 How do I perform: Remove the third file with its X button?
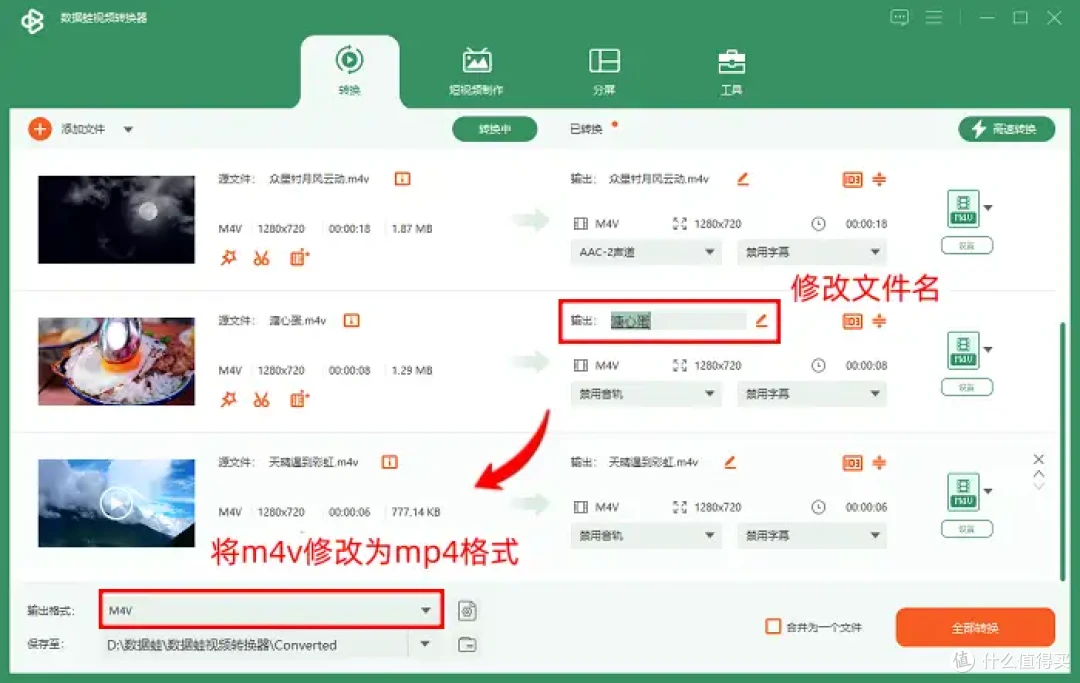point(1039,459)
